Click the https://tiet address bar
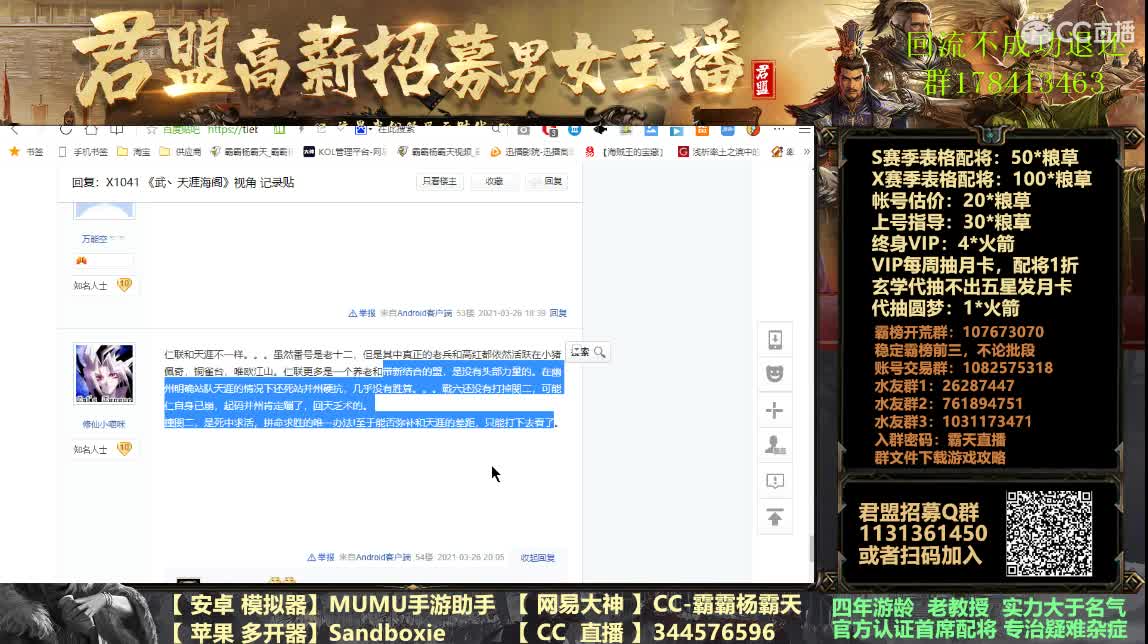 click(233, 130)
